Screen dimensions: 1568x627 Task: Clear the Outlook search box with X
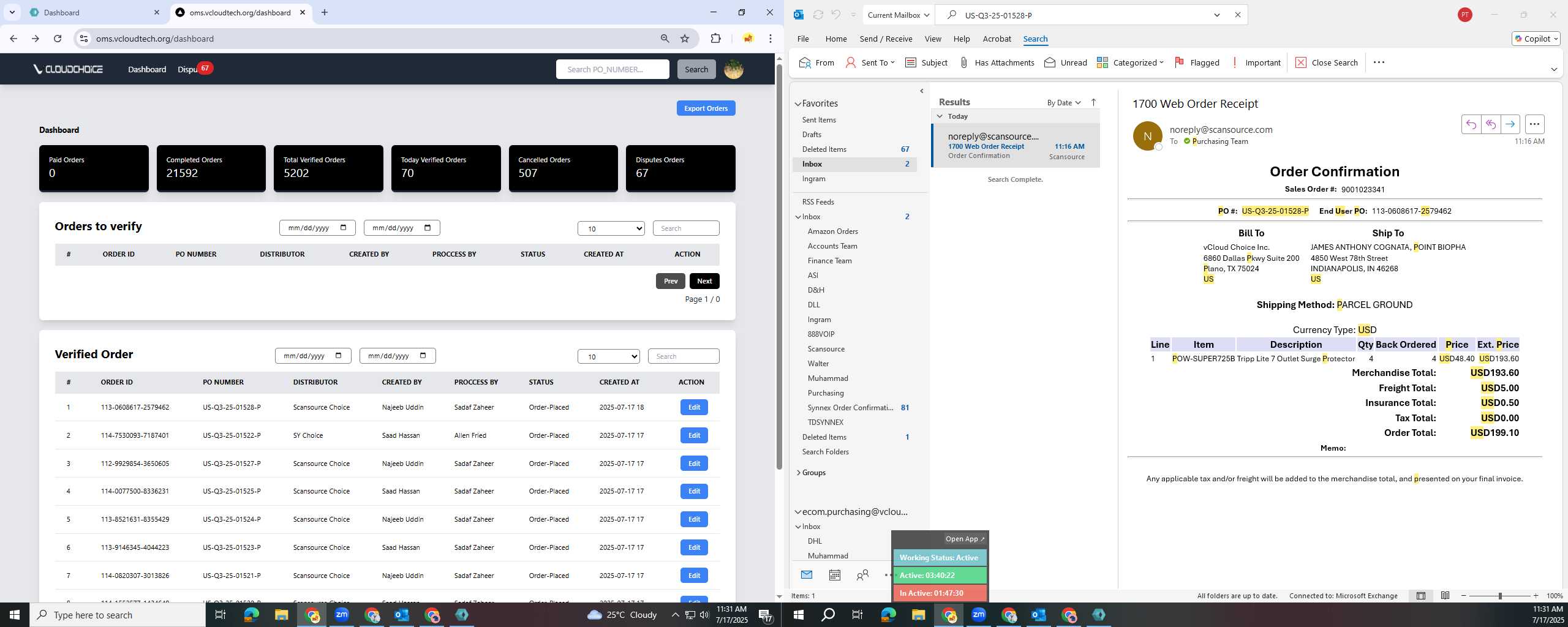pos(1237,15)
